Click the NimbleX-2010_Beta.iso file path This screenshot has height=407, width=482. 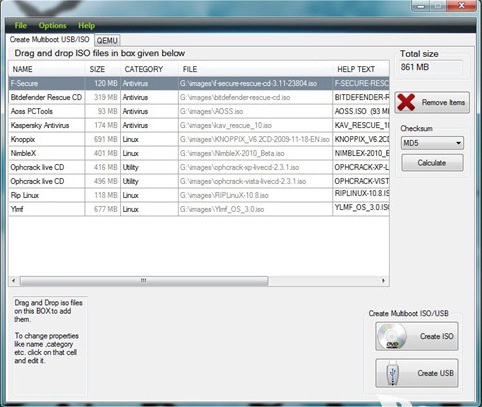(255, 153)
